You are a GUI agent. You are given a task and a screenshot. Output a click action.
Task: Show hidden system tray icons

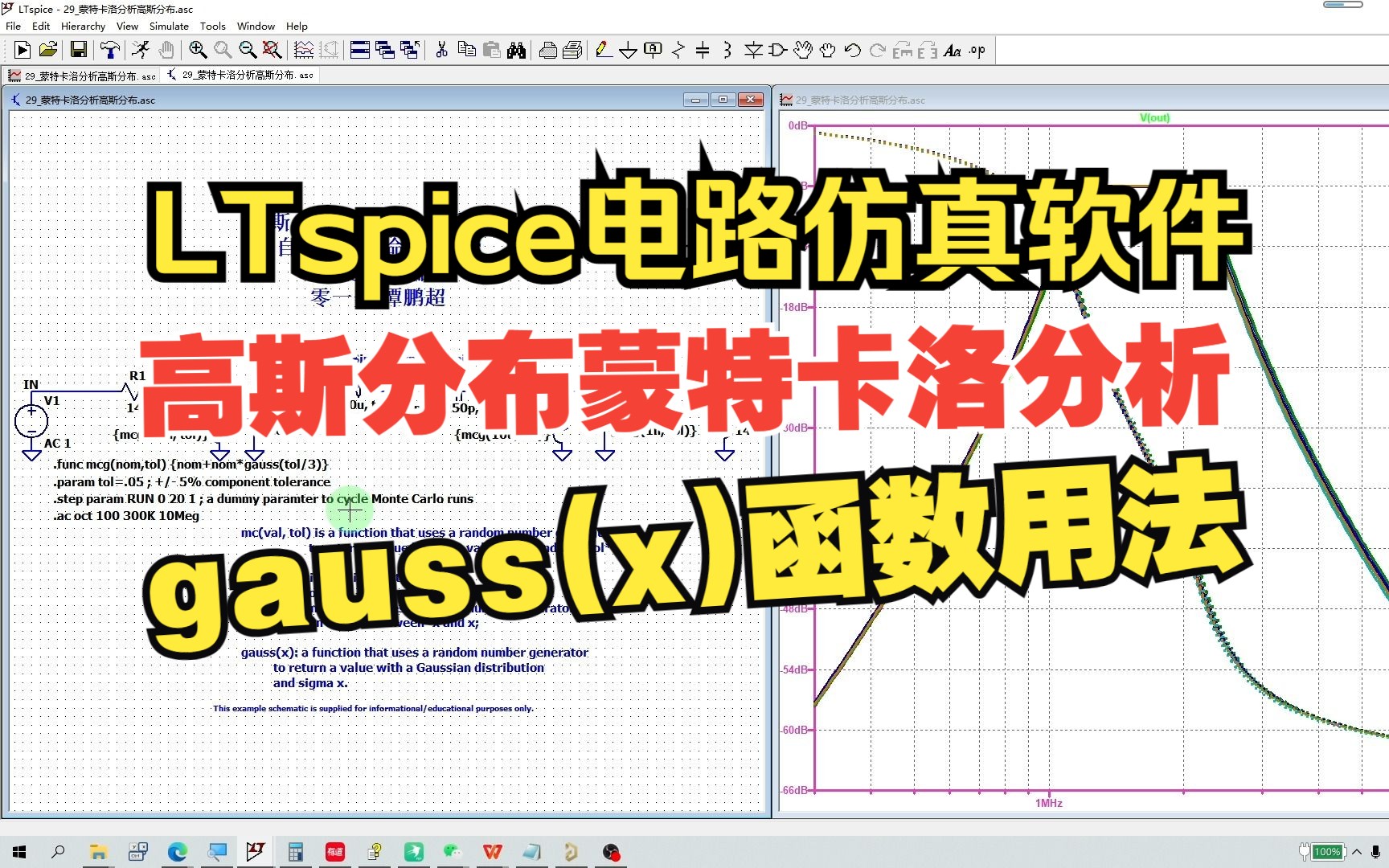[x=1357, y=852]
